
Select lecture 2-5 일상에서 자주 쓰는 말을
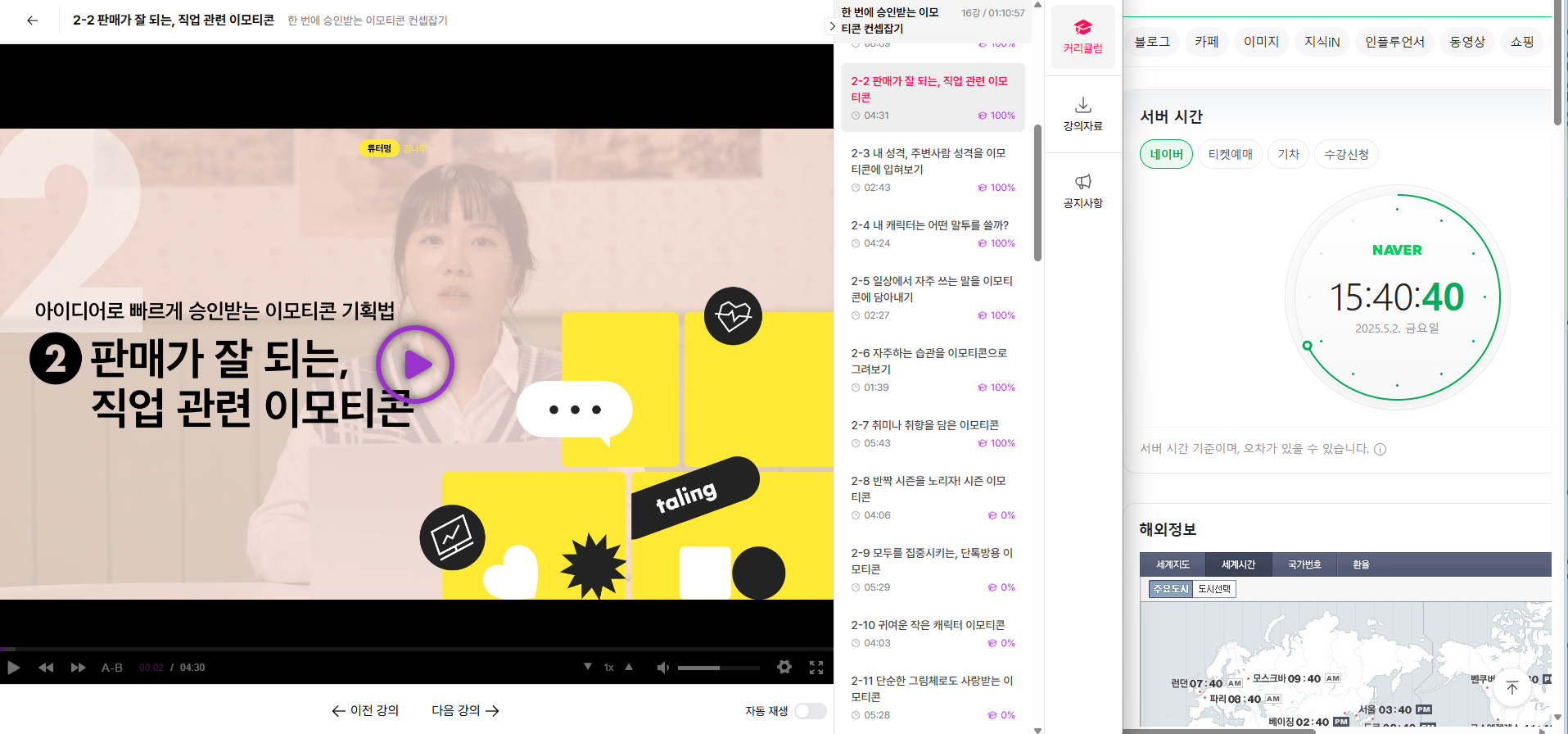(933, 297)
